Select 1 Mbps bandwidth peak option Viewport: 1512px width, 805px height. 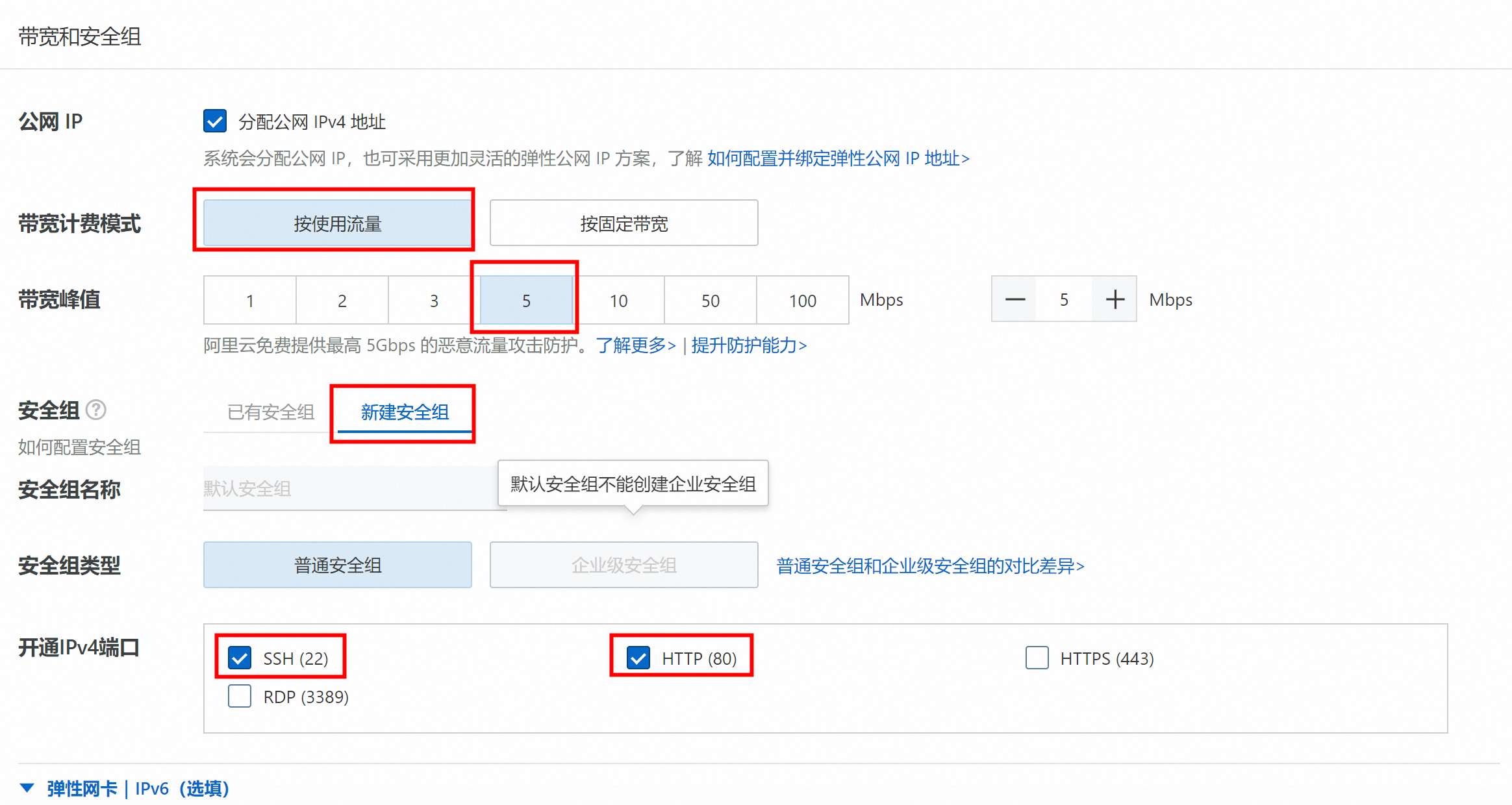coord(250,301)
